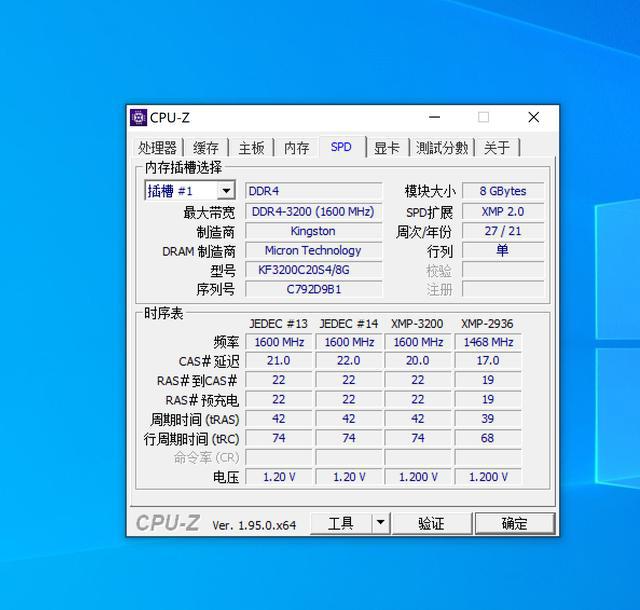Screen dimensions: 640x610
Task: Click the 最大带宽 label
Action: tap(209, 212)
